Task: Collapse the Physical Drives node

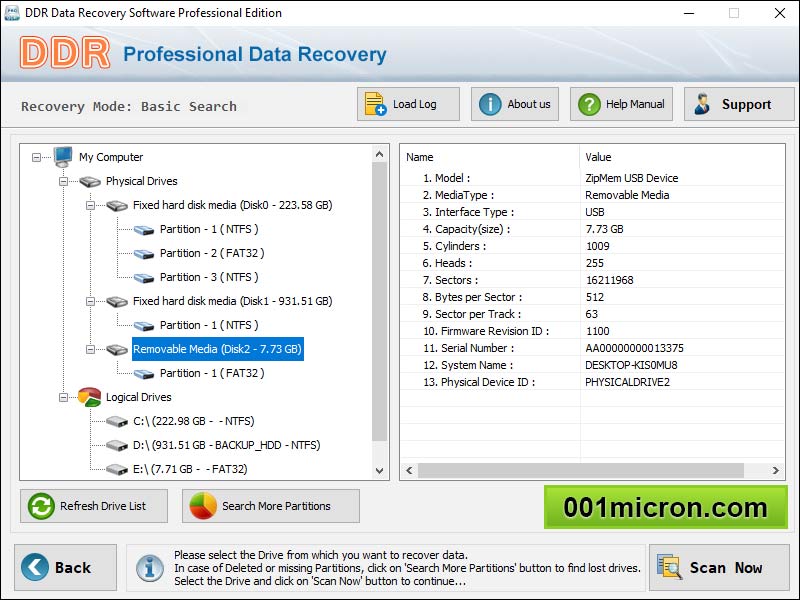Action: [65, 181]
